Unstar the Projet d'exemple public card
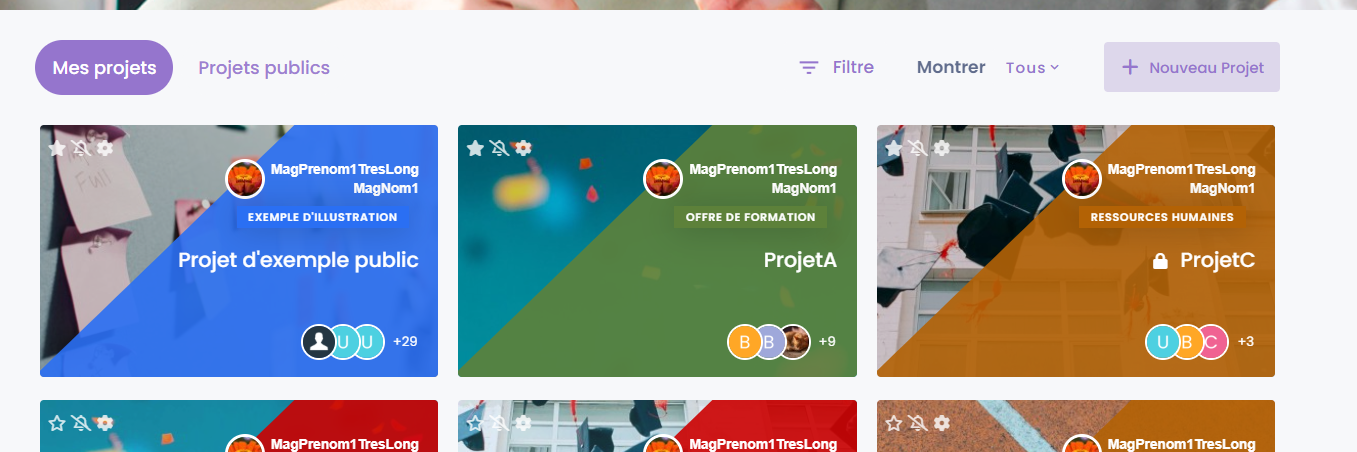Image resolution: width=1357 pixels, height=452 pixels. pyautogui.click(x=57, y=148)
